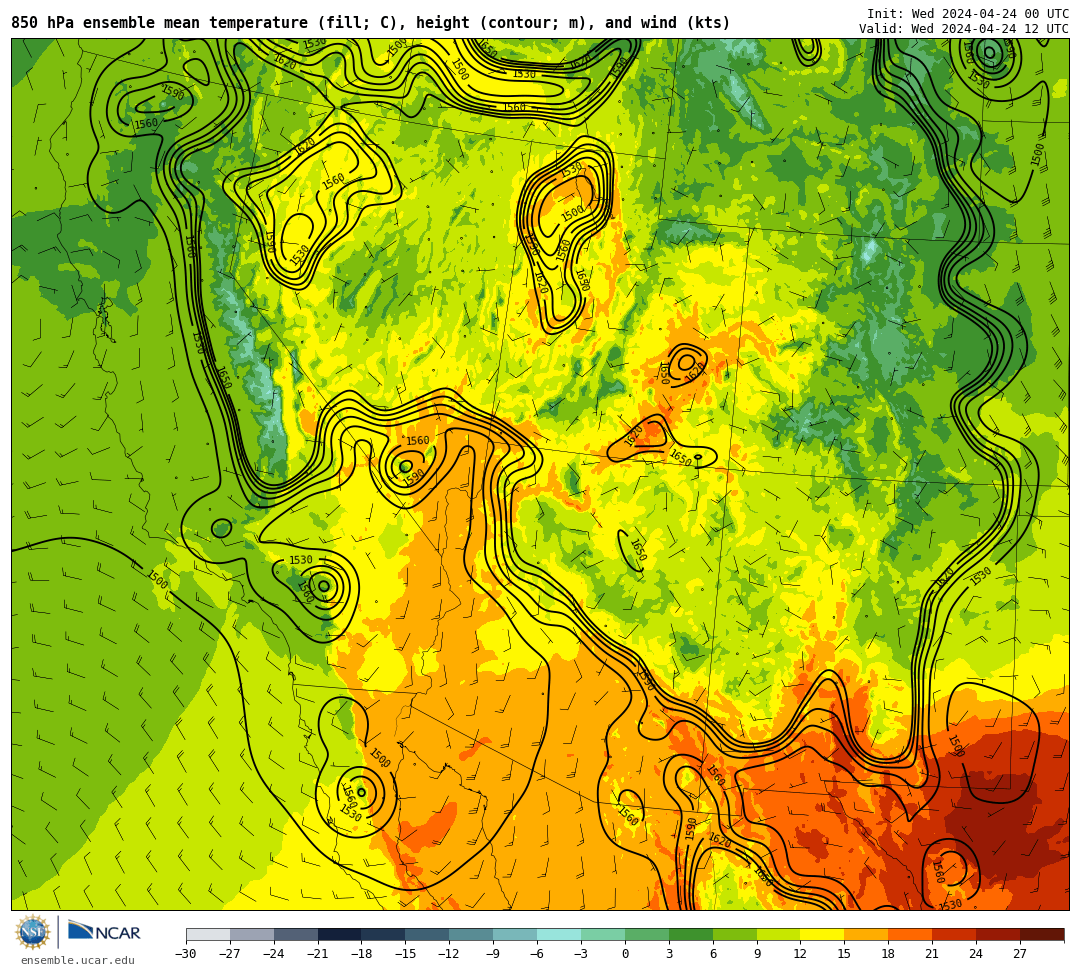Image resolution: width=1080 pixels, height=973 pixels.
Task: Pick the colorbar swatch between −3 and 0
Action: click(603, 934)
